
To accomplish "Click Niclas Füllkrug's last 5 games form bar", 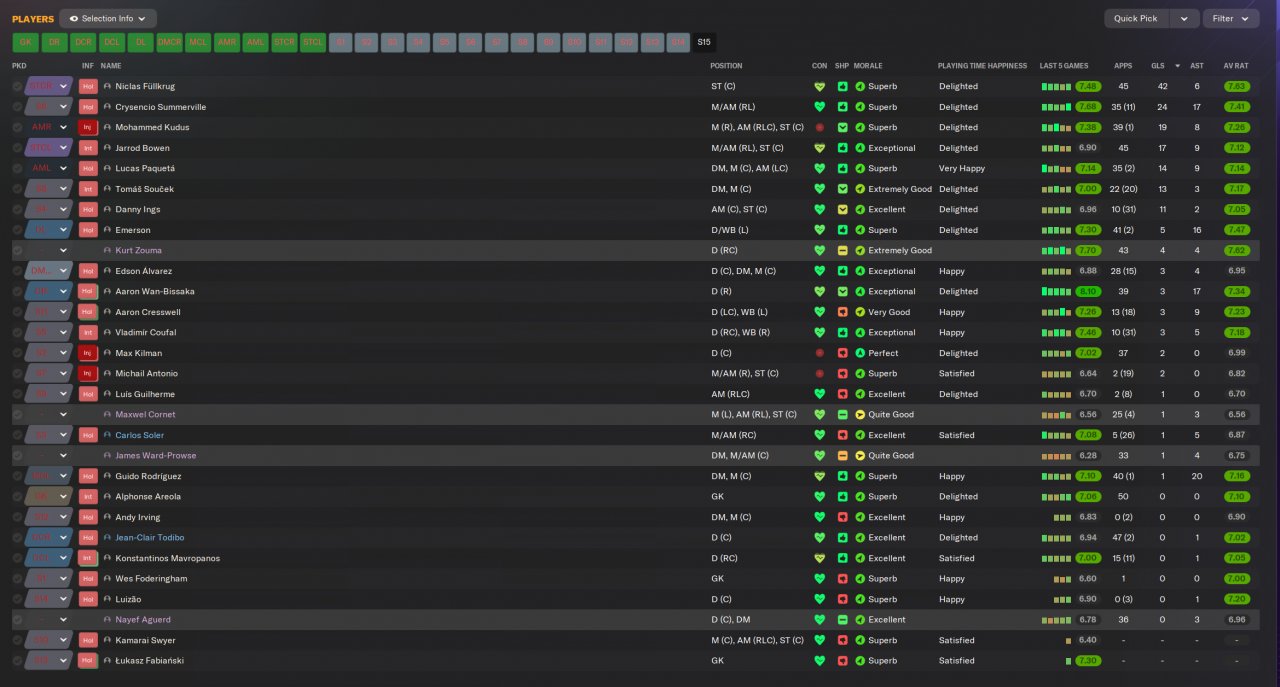I will click(1055, 86).
